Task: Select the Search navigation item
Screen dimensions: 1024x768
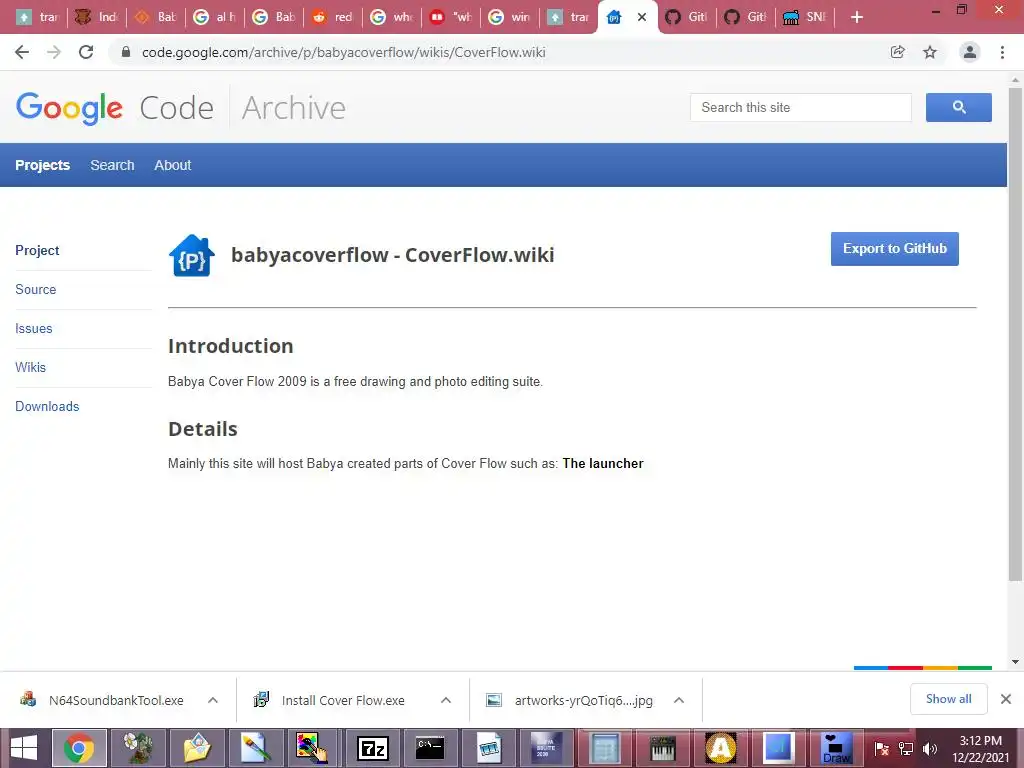Action: click(112, 165)
